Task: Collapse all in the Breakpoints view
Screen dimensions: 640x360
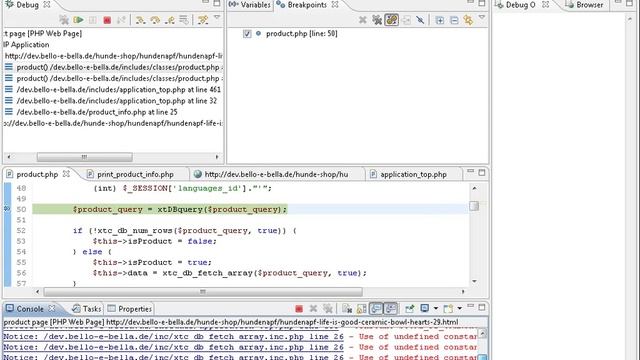Action: 454,20
